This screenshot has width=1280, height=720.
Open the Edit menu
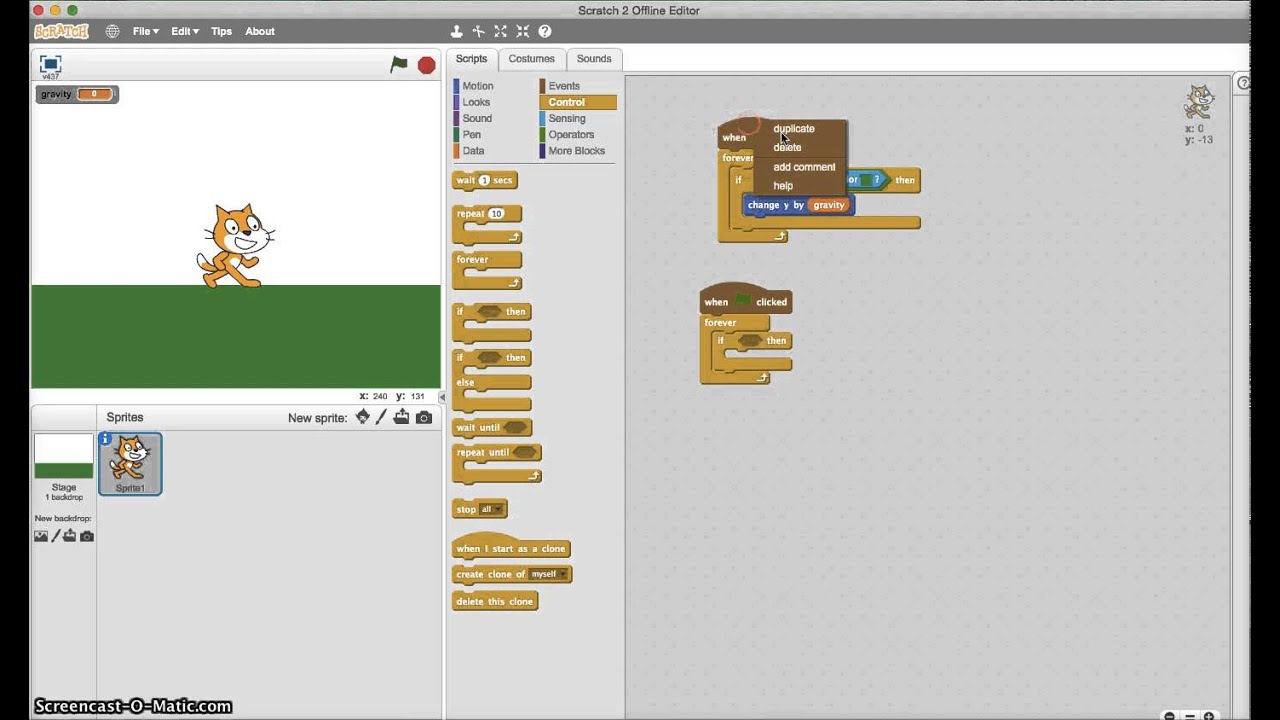click(x=185, y=31)
